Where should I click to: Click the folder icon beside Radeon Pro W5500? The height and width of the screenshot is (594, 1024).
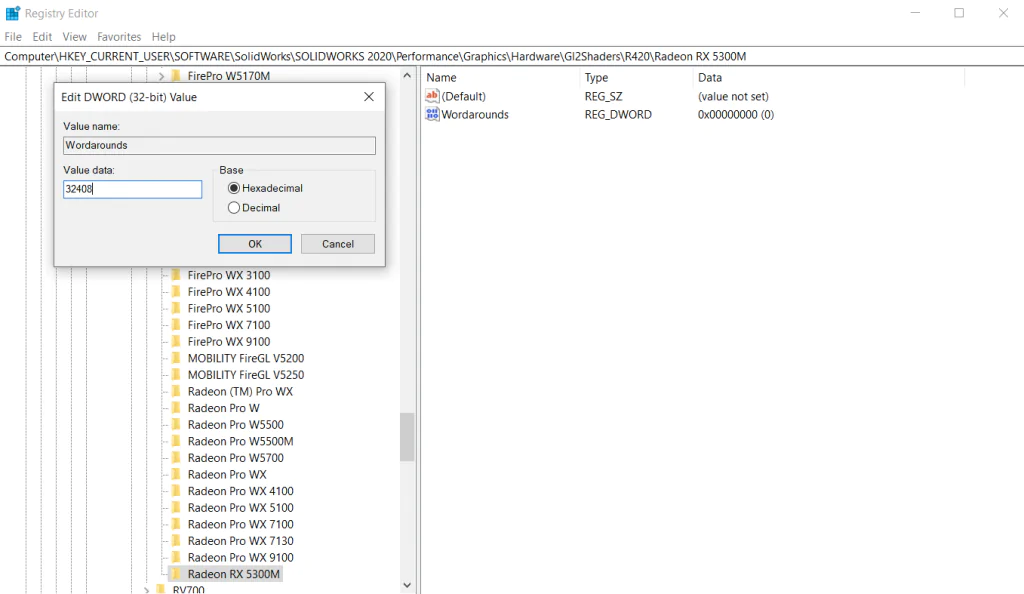[x=176, y=425]
